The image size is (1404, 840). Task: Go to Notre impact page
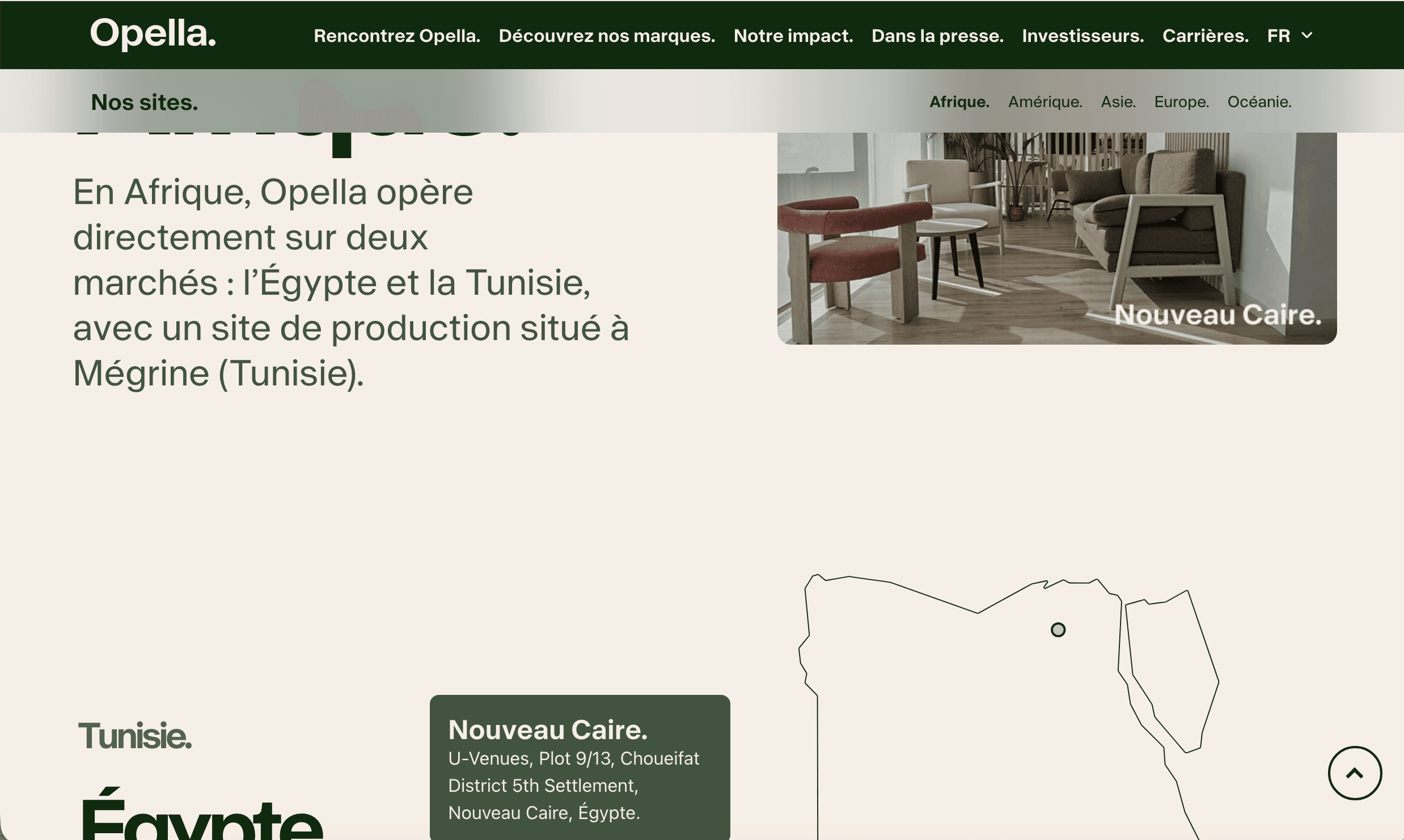[793, 36]
